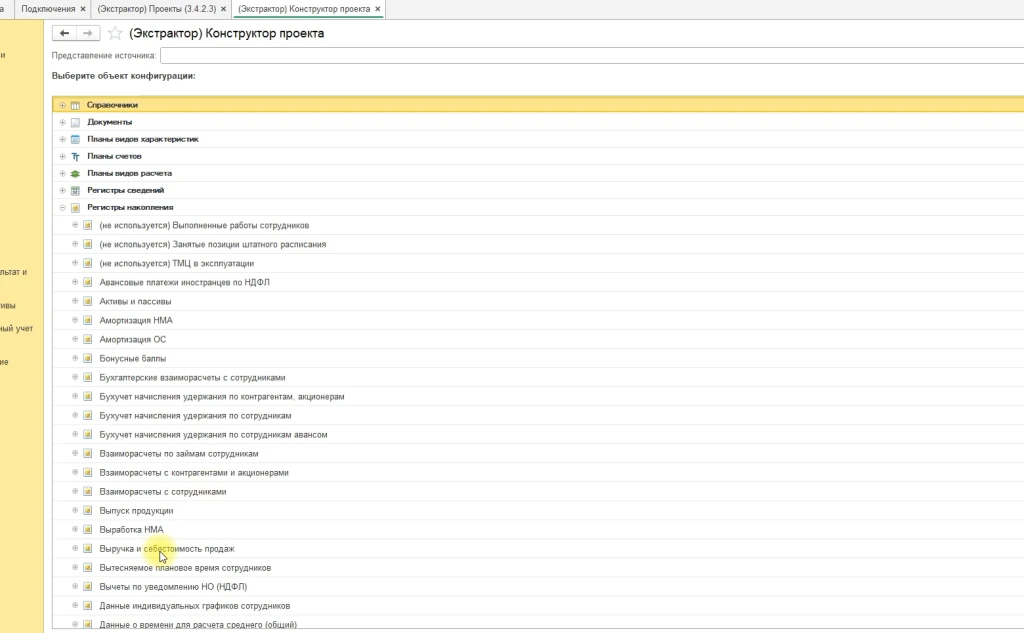Screen dimensions: 1024x633
Task: Click the Регистры сведений icon
Action: click(x=75, y=190)
